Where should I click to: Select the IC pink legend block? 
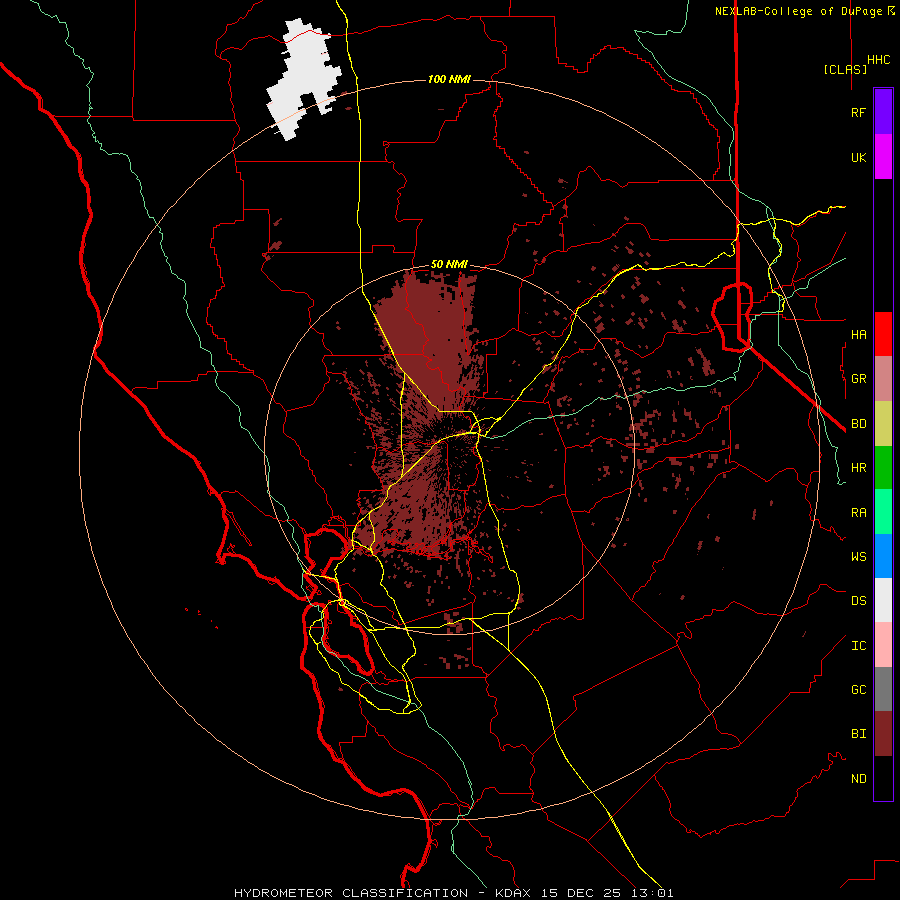pos(883,645)
